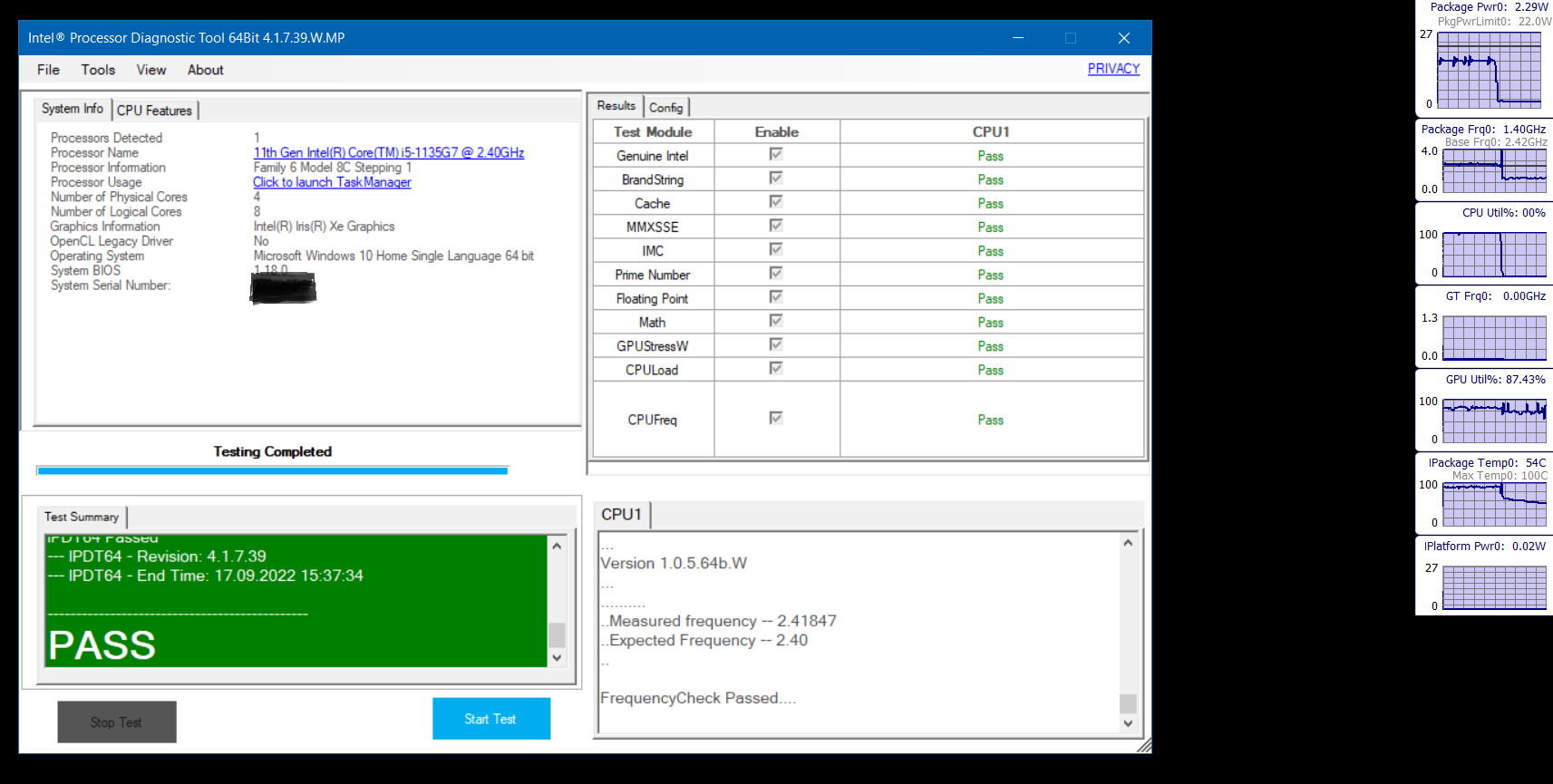Click the up arrow of the CPU1 output scrollbar
This screenshot has width=1553, height=784.
point(1128,543)
